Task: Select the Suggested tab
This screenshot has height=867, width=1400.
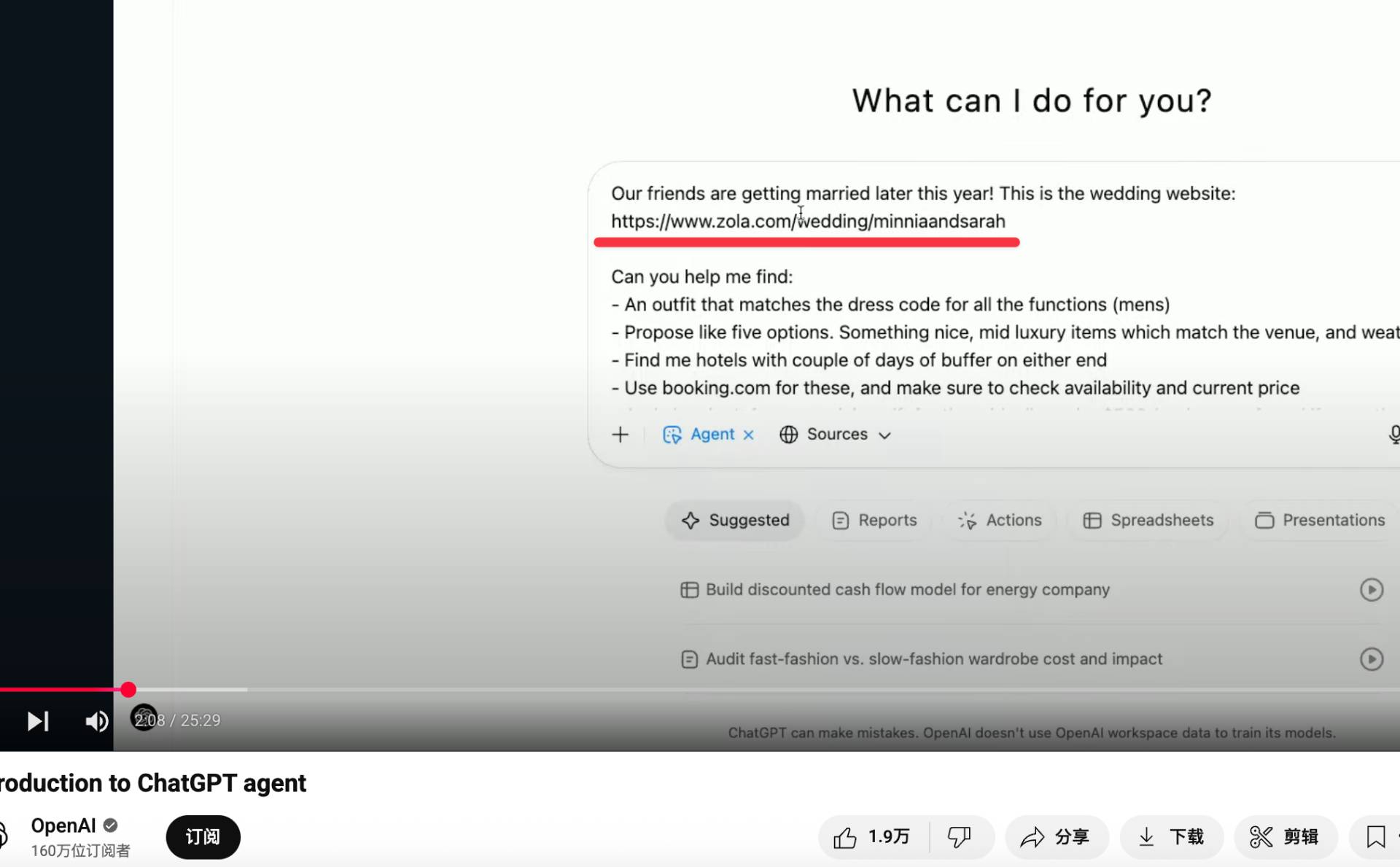Action: tap(735, 520)
